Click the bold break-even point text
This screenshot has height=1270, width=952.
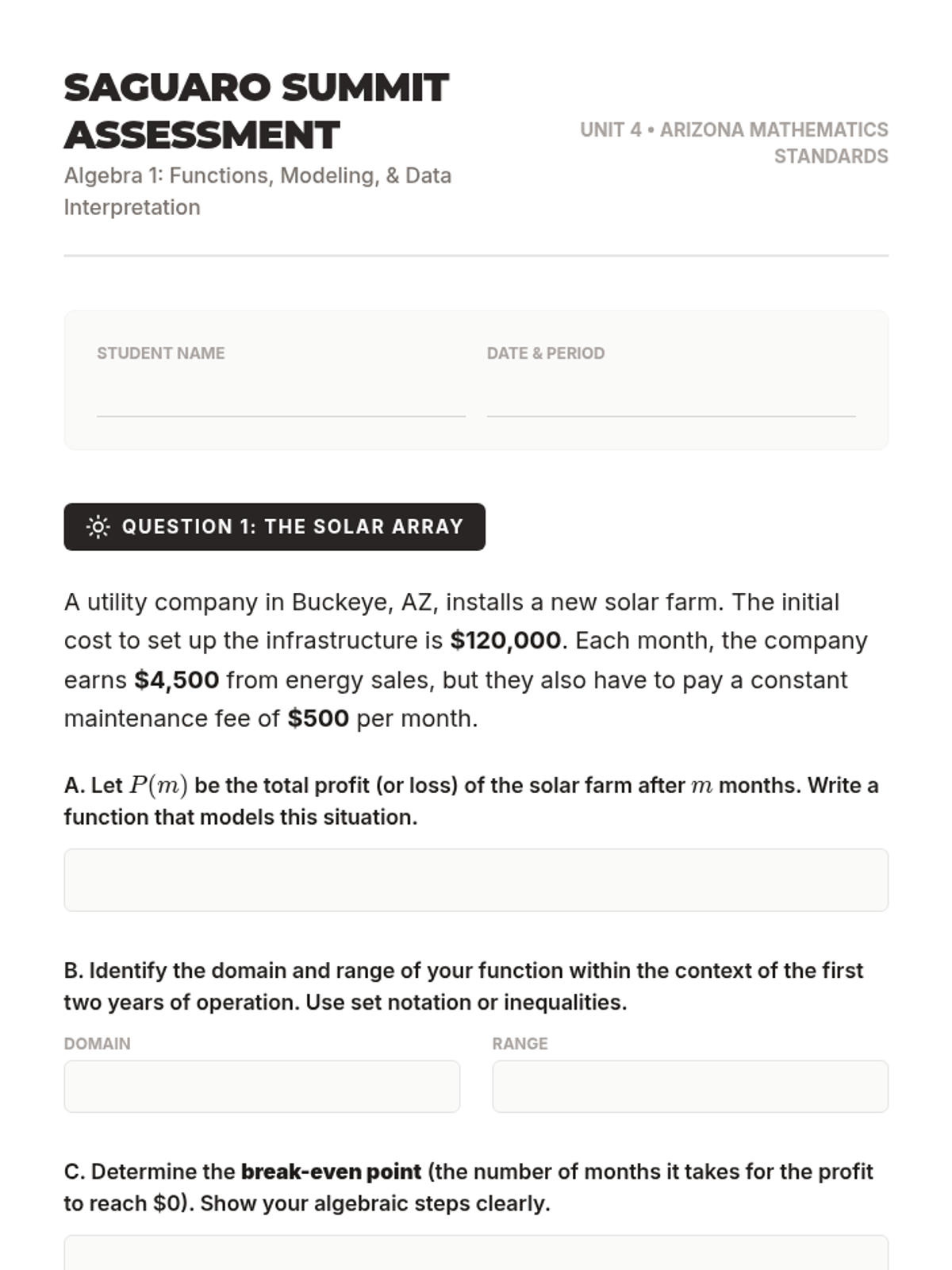click(331, 1172)
